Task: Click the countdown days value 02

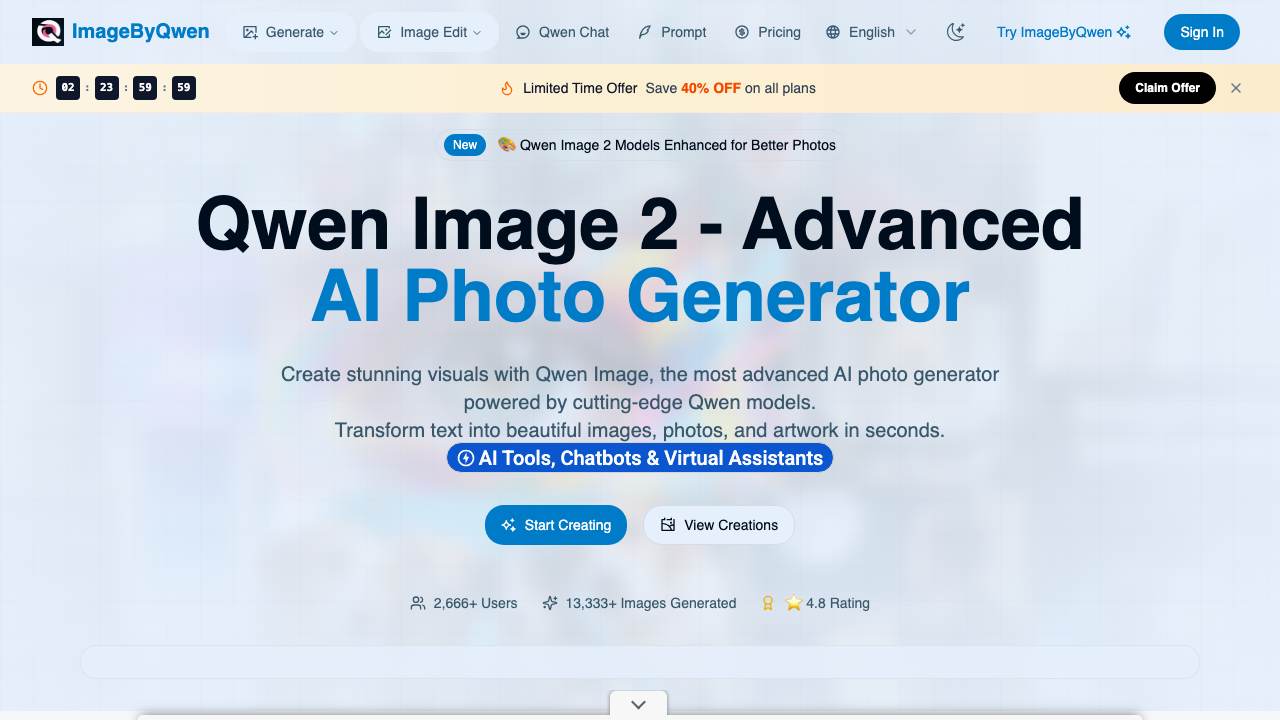Action: point(68,88)
